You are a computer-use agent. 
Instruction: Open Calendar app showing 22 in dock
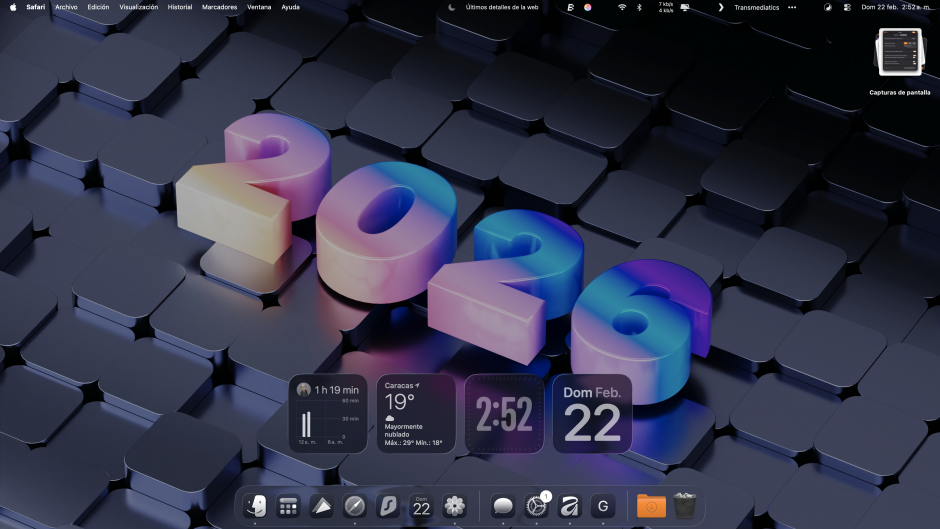[x=421, y=506]
